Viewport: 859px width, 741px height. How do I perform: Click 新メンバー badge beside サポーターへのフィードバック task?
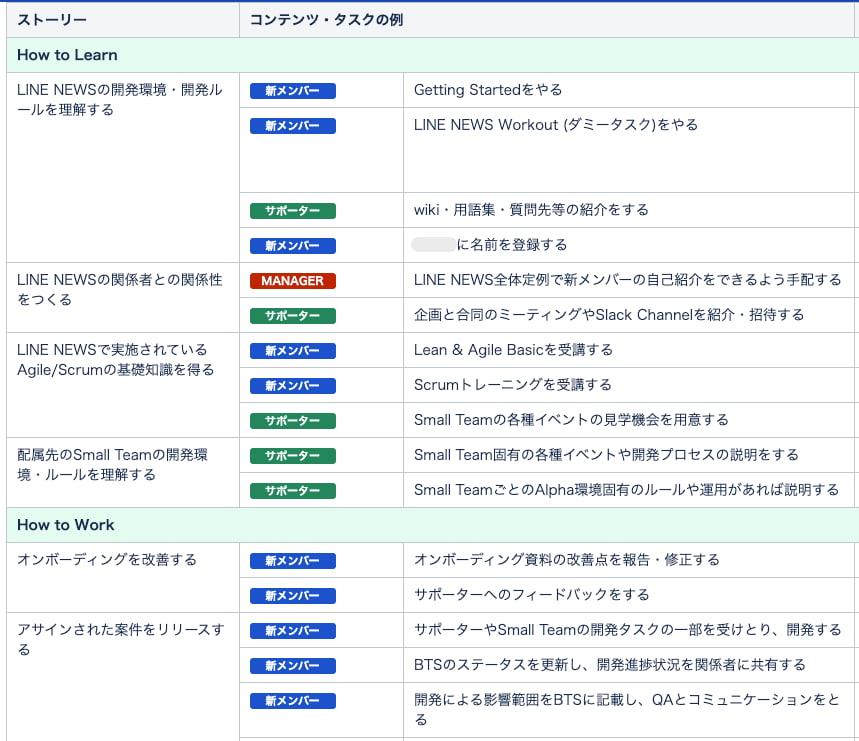pos(293,596)
